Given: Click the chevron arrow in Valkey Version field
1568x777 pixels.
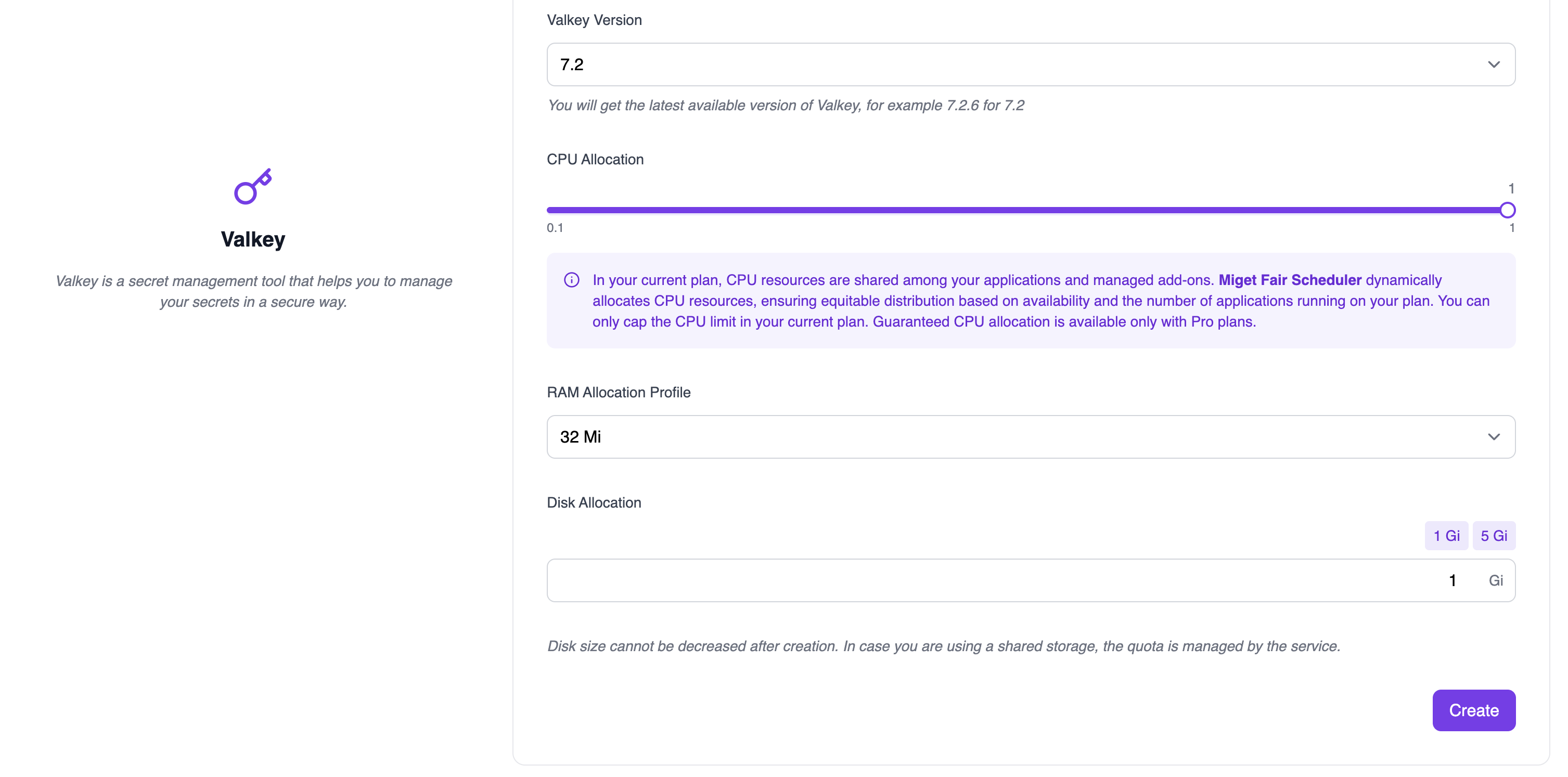Looking at the screenshot, I should tap(1493, 64).
